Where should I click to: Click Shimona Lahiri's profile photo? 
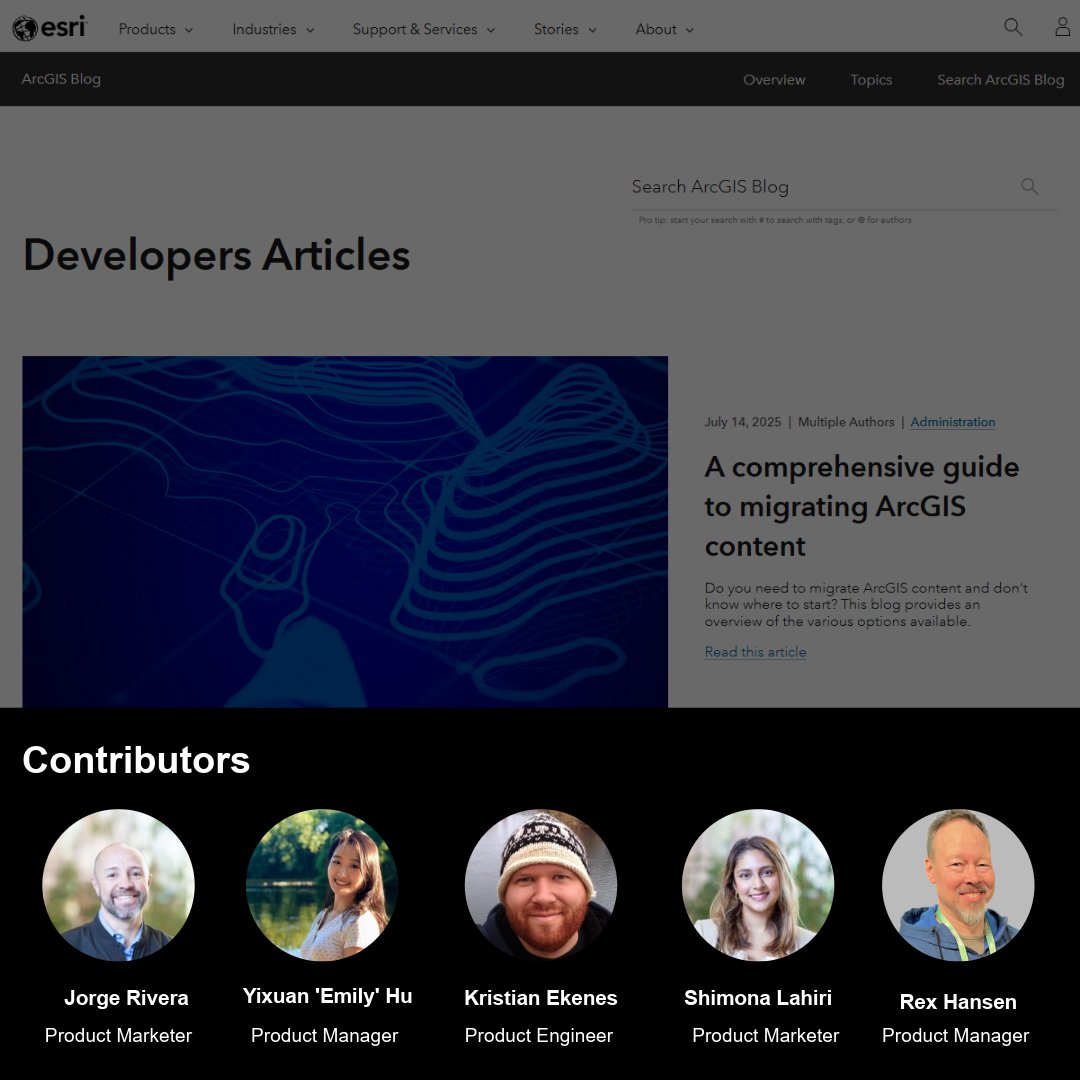click(x=758, y=885)
